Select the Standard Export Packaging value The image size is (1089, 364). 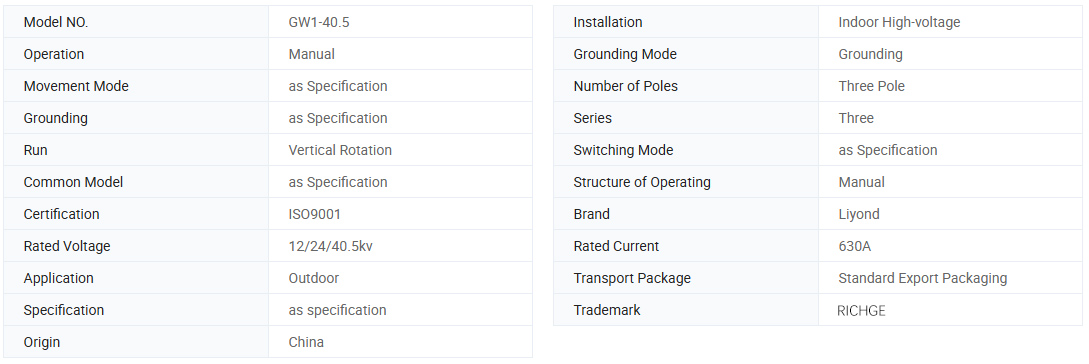click(x=922, y=278)
